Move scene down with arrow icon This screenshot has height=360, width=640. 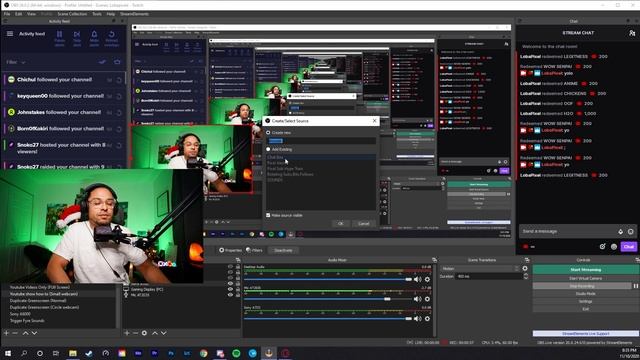pyautogui.click(x=34, y=333)
